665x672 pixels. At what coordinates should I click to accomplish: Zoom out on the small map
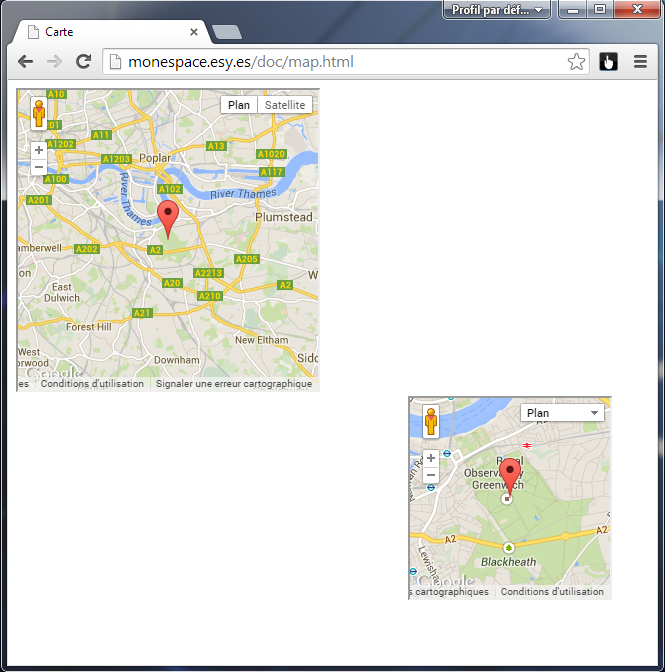tap(431, 475)
